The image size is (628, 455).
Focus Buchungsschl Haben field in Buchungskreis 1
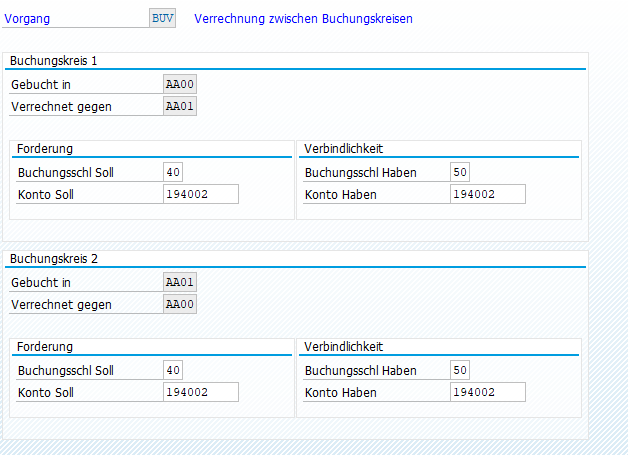pos(459,173)
